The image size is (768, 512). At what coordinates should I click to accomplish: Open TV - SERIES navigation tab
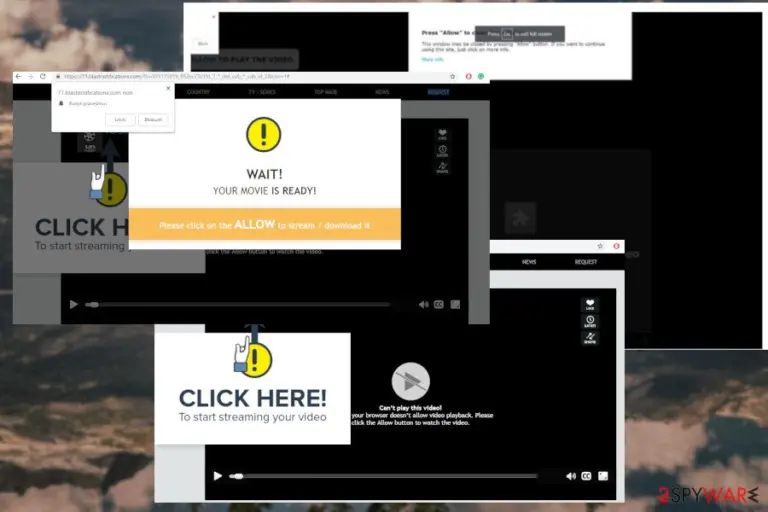click(262, 92)
